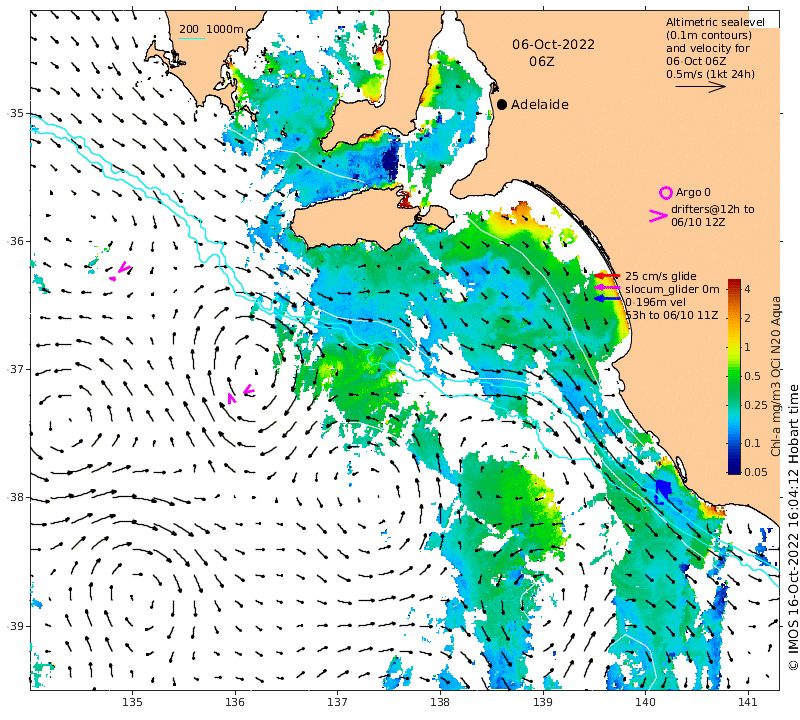Click the cyan 200m contour legend line
Image resolution: width=800 pixels, height=720 pixels.
(x=192, y=38)
